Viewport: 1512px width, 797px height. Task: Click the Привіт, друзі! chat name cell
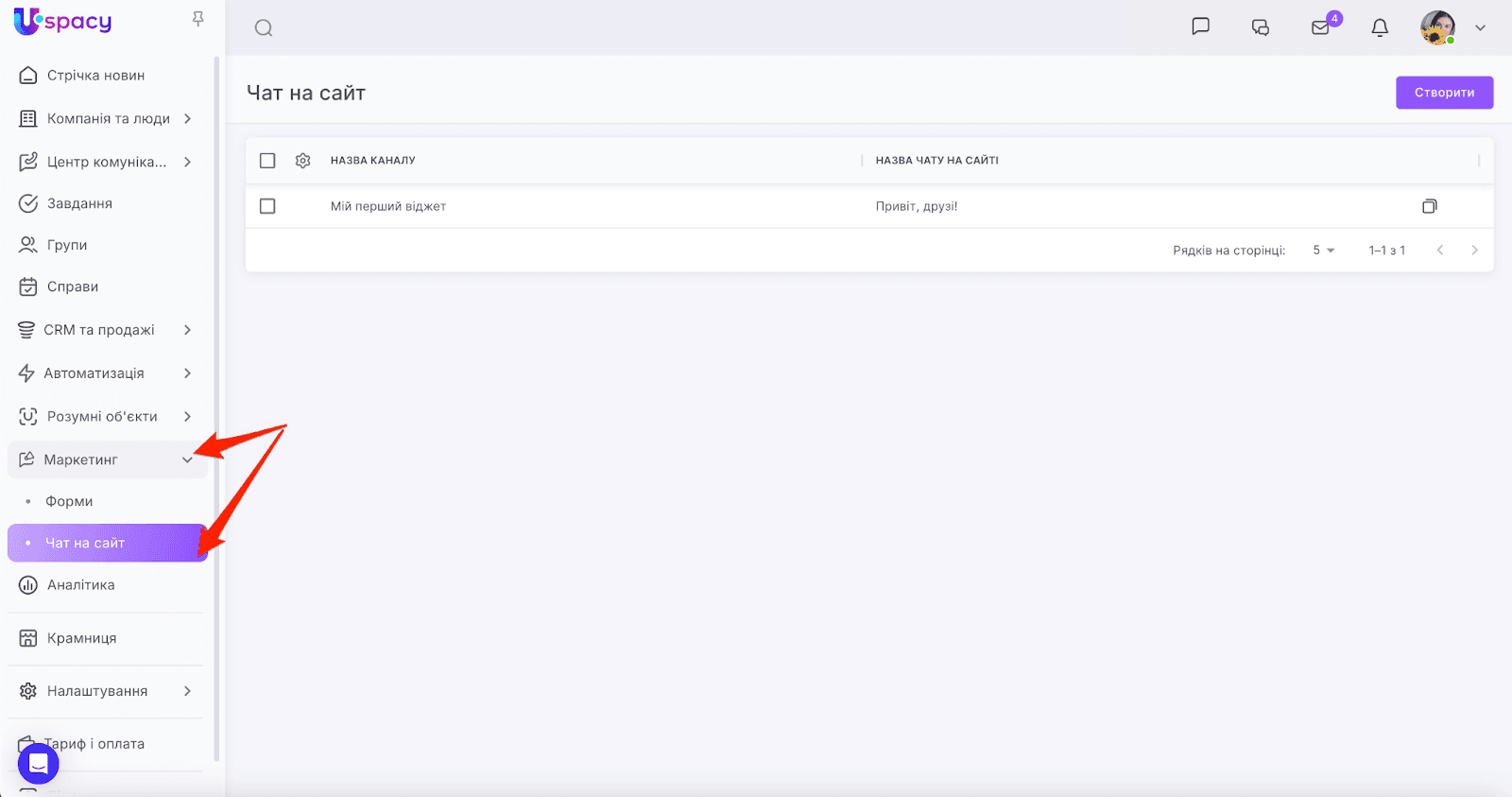917,206
